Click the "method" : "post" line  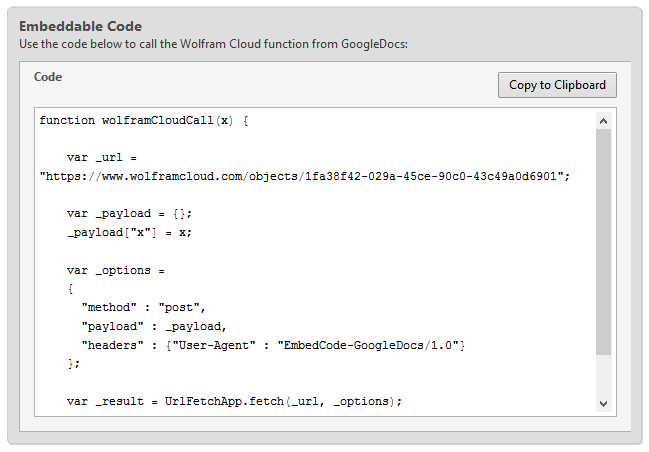tap(142, 307)
